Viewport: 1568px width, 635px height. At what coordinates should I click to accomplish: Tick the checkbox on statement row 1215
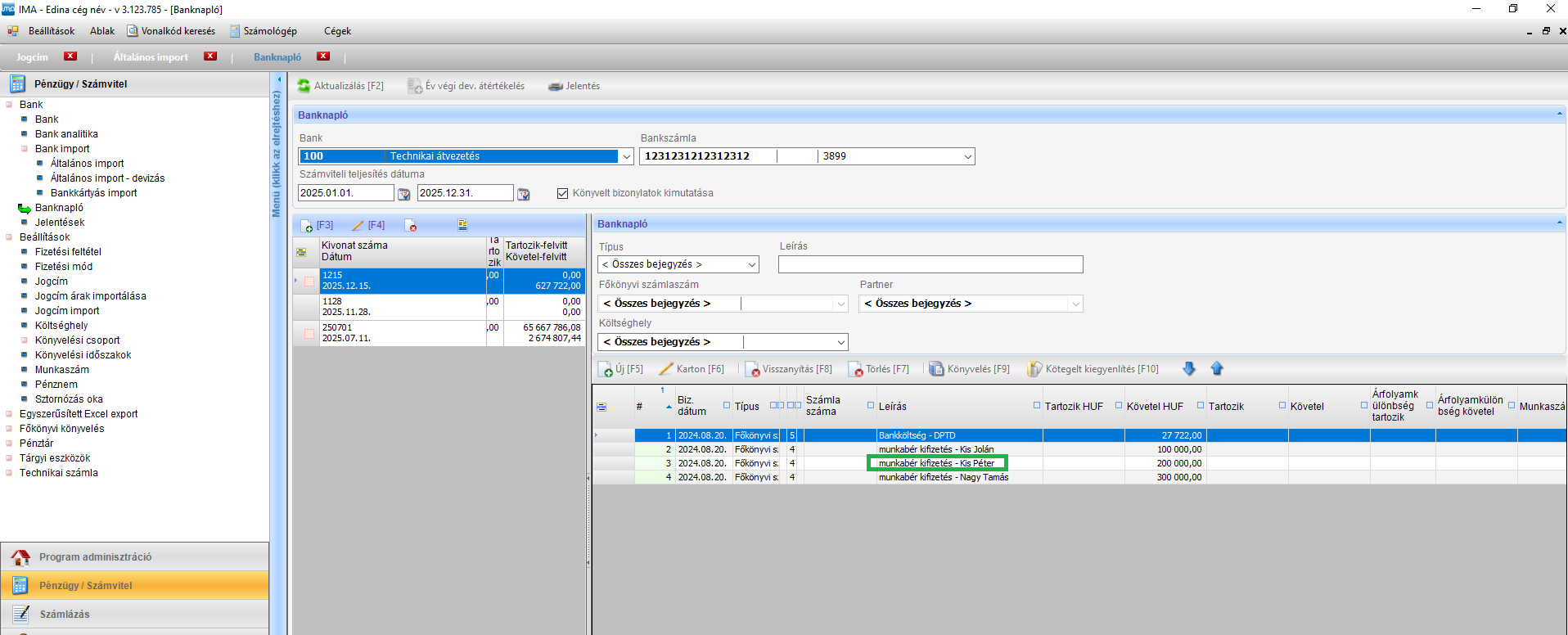(x=309, y=281)
